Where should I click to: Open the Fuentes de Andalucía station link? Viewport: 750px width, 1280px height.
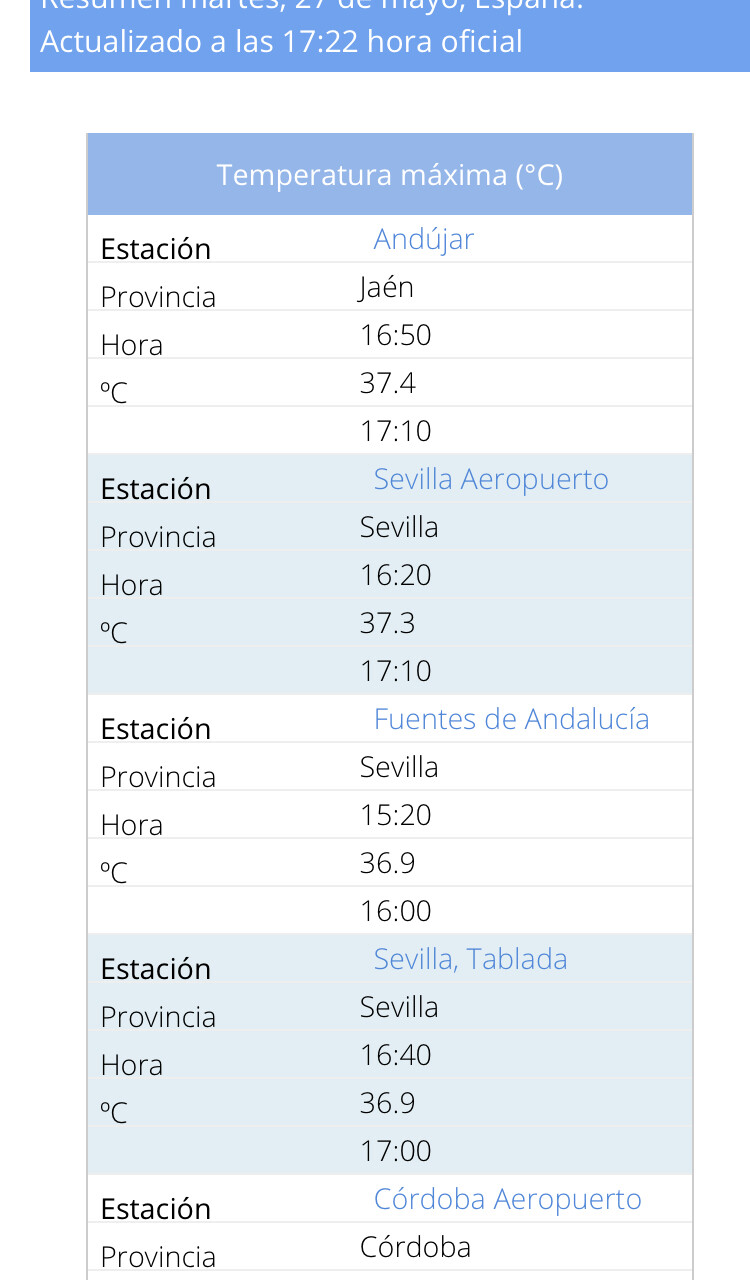[x=511, y=719]
